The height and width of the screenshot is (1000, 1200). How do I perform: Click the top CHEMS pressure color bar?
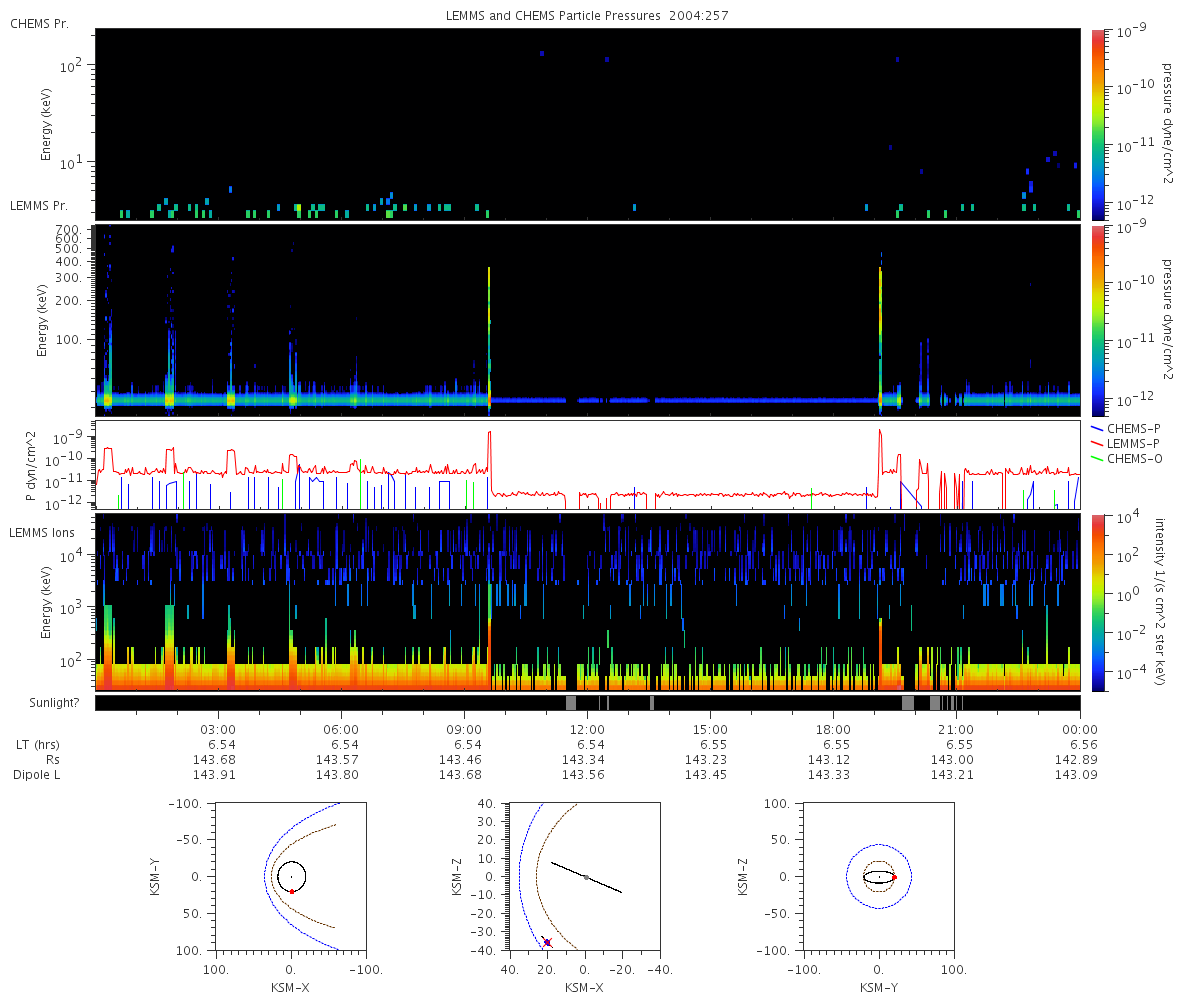(x=1098, y=124)
